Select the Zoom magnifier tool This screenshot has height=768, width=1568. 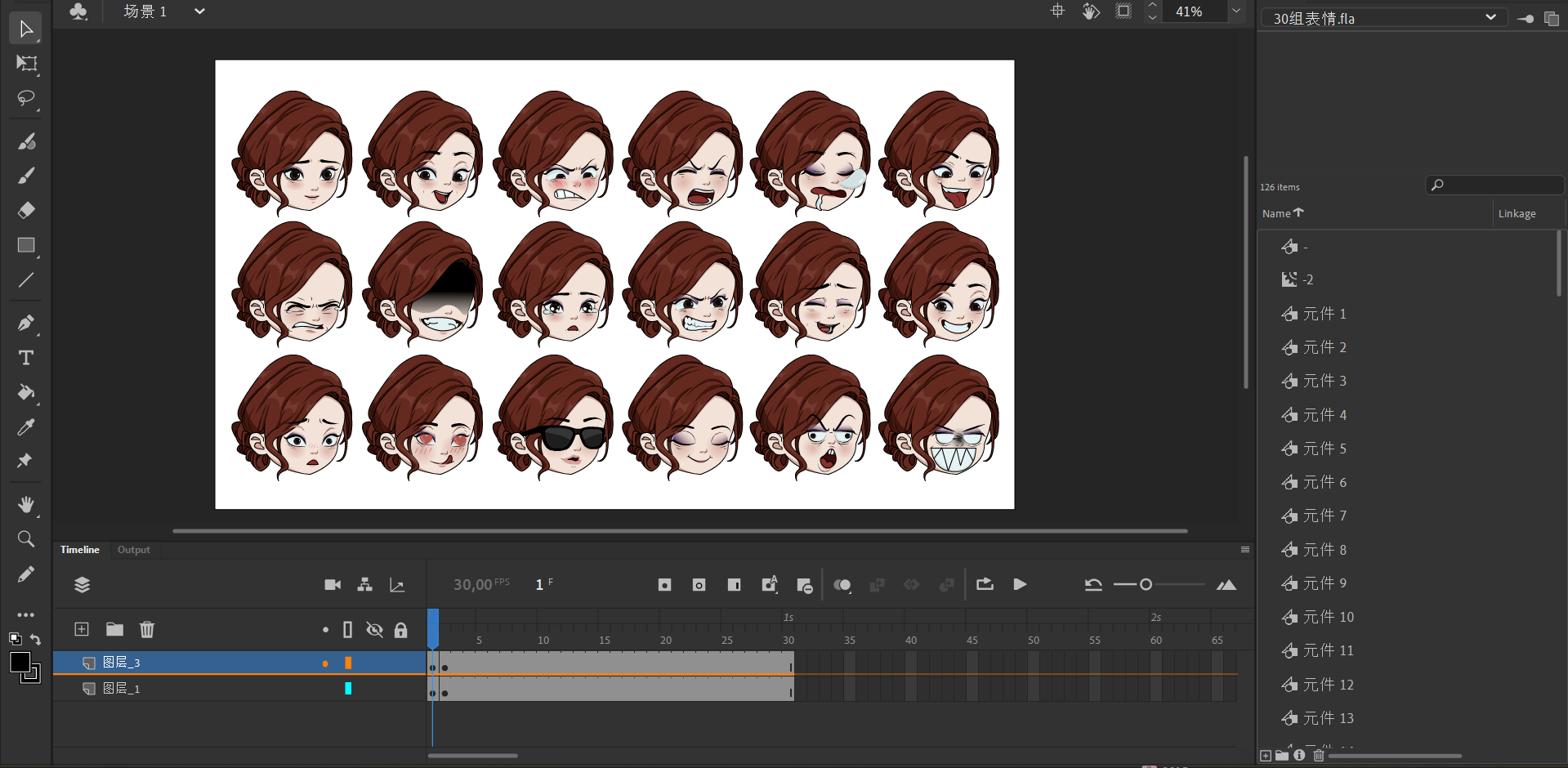[26, 539]
